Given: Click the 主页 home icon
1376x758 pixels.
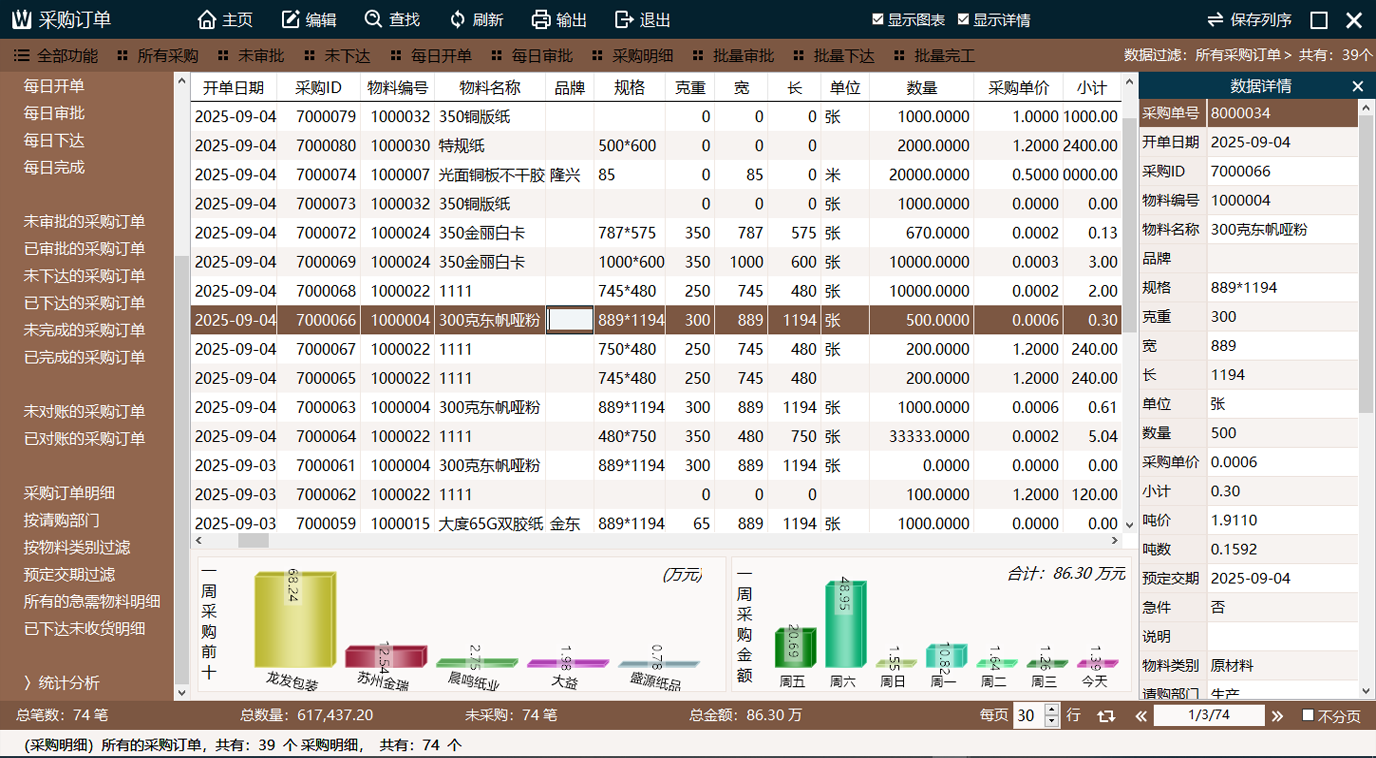Looking at the screenshot, I should [207, 20].
